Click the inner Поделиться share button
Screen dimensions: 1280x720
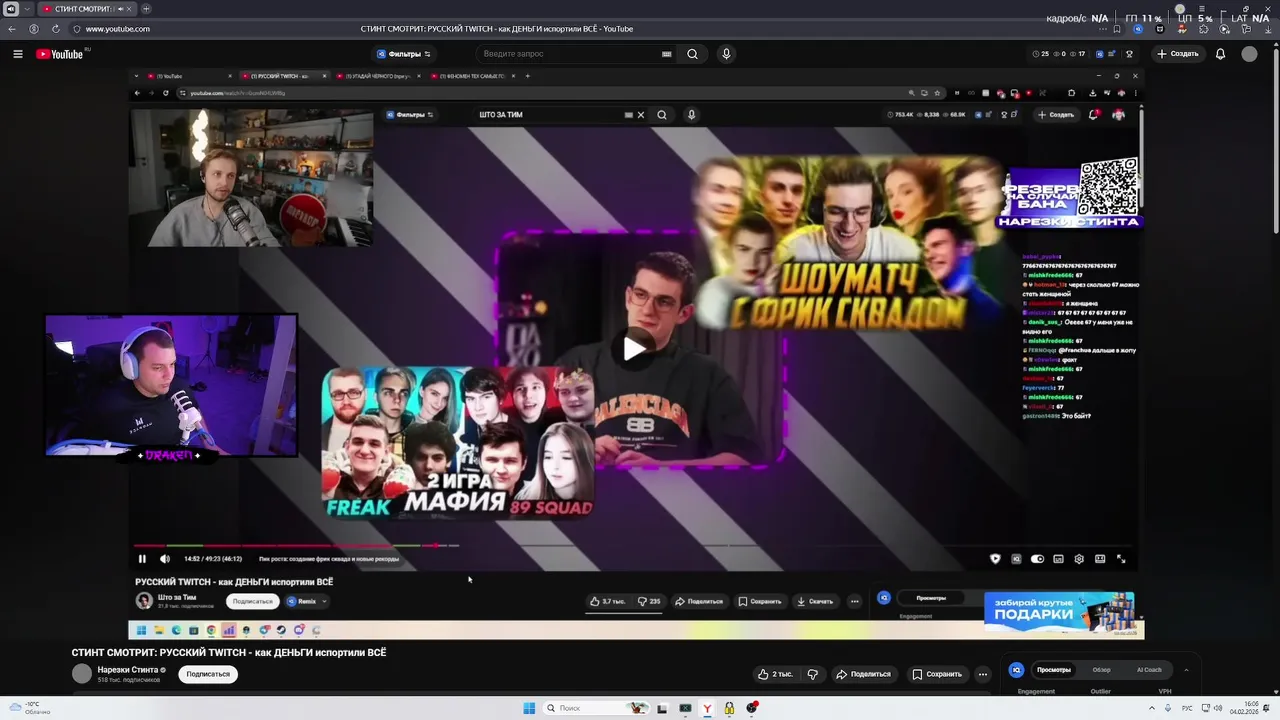click(x=699, y=601)
